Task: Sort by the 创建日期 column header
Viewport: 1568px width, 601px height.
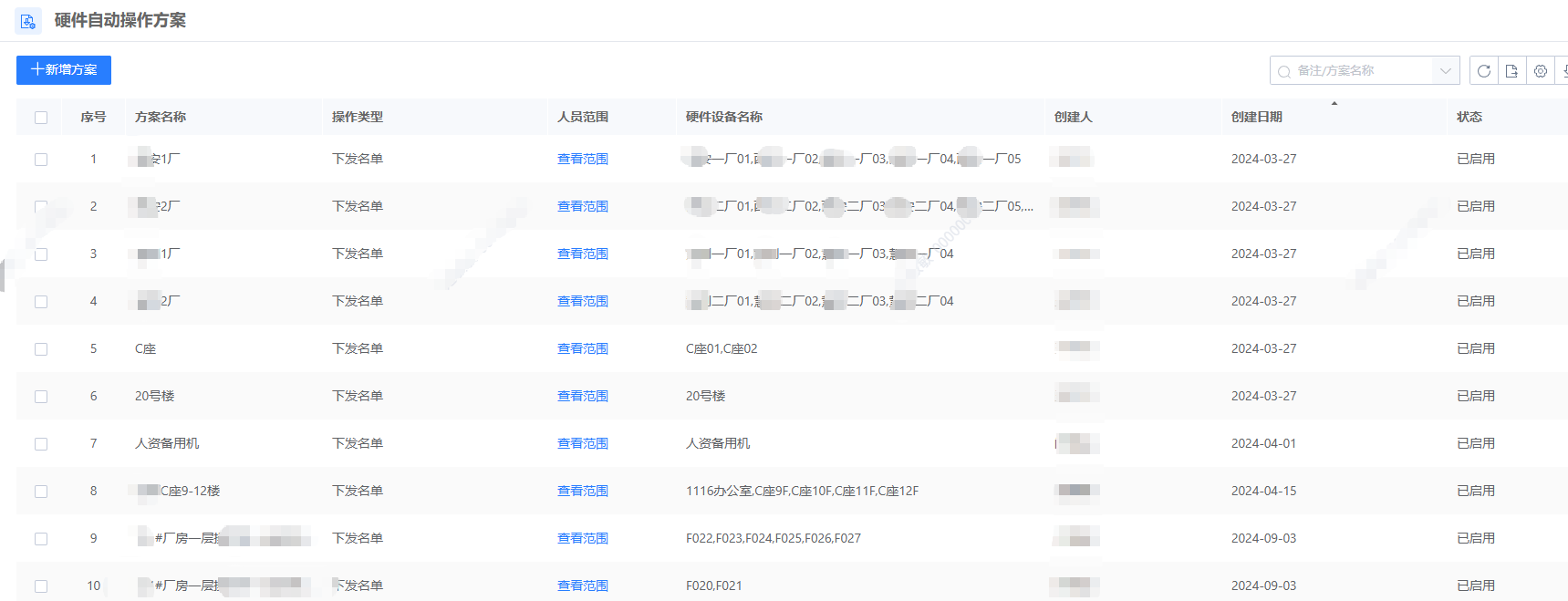Action: 1257,118
